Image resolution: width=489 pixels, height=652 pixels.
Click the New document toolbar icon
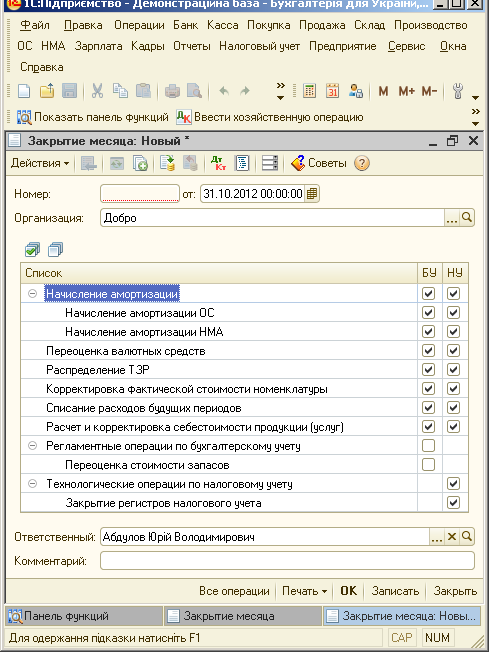pyautogui.click(x=24, y=91)
